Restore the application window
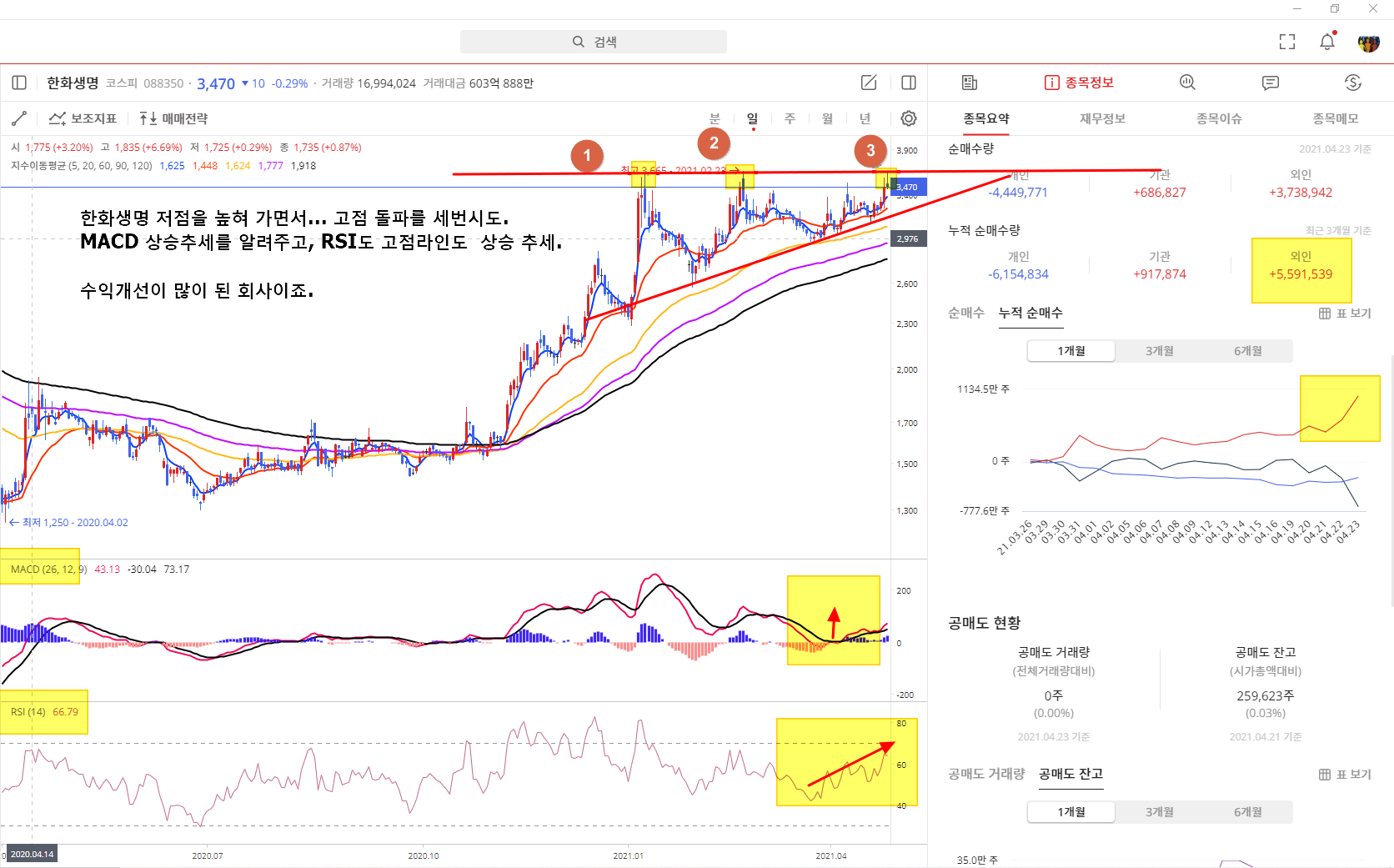This screenshot has height=868, width=1394. click(x=1335, y=8)
